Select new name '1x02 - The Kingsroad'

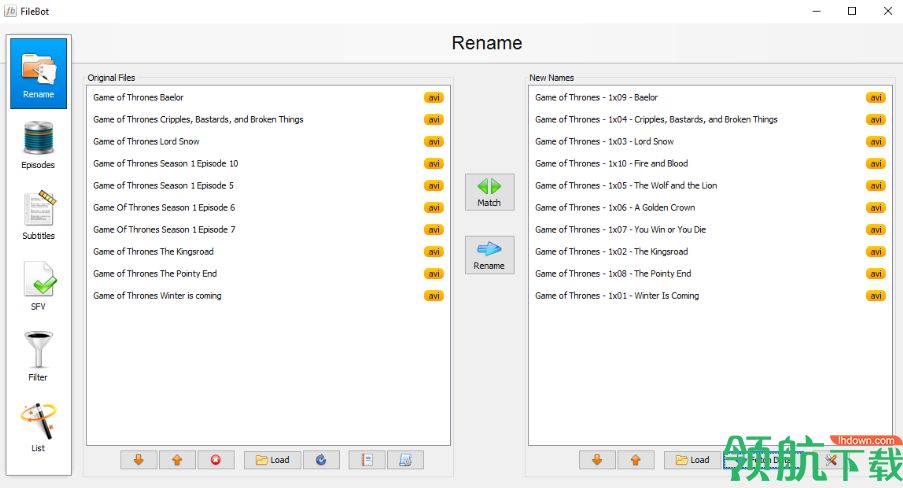tap(710, 252)
